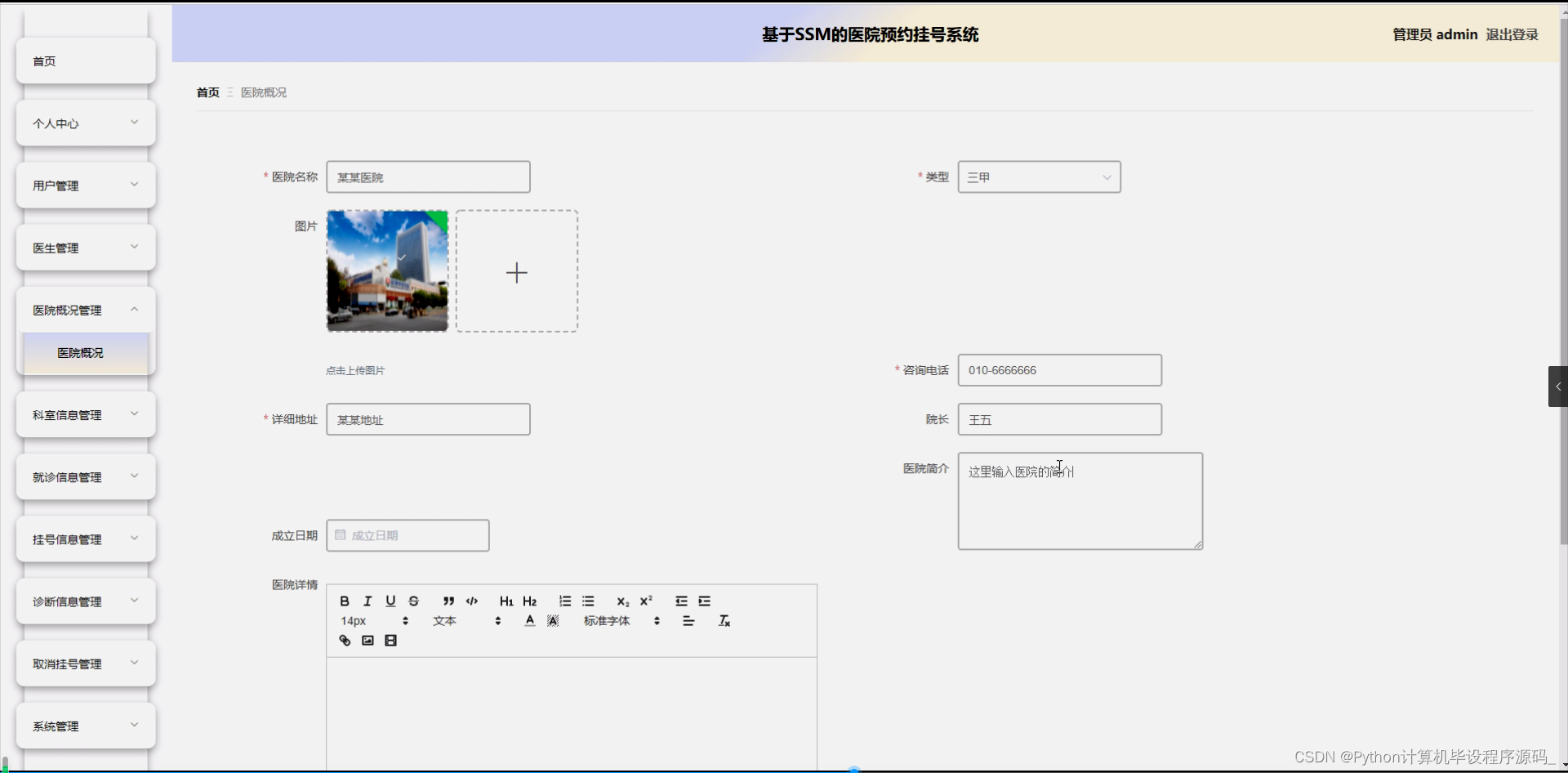Screen dimensions: 1568x773
Task: Insert a blockquote in the editor
Action: (x=448, y=601)
